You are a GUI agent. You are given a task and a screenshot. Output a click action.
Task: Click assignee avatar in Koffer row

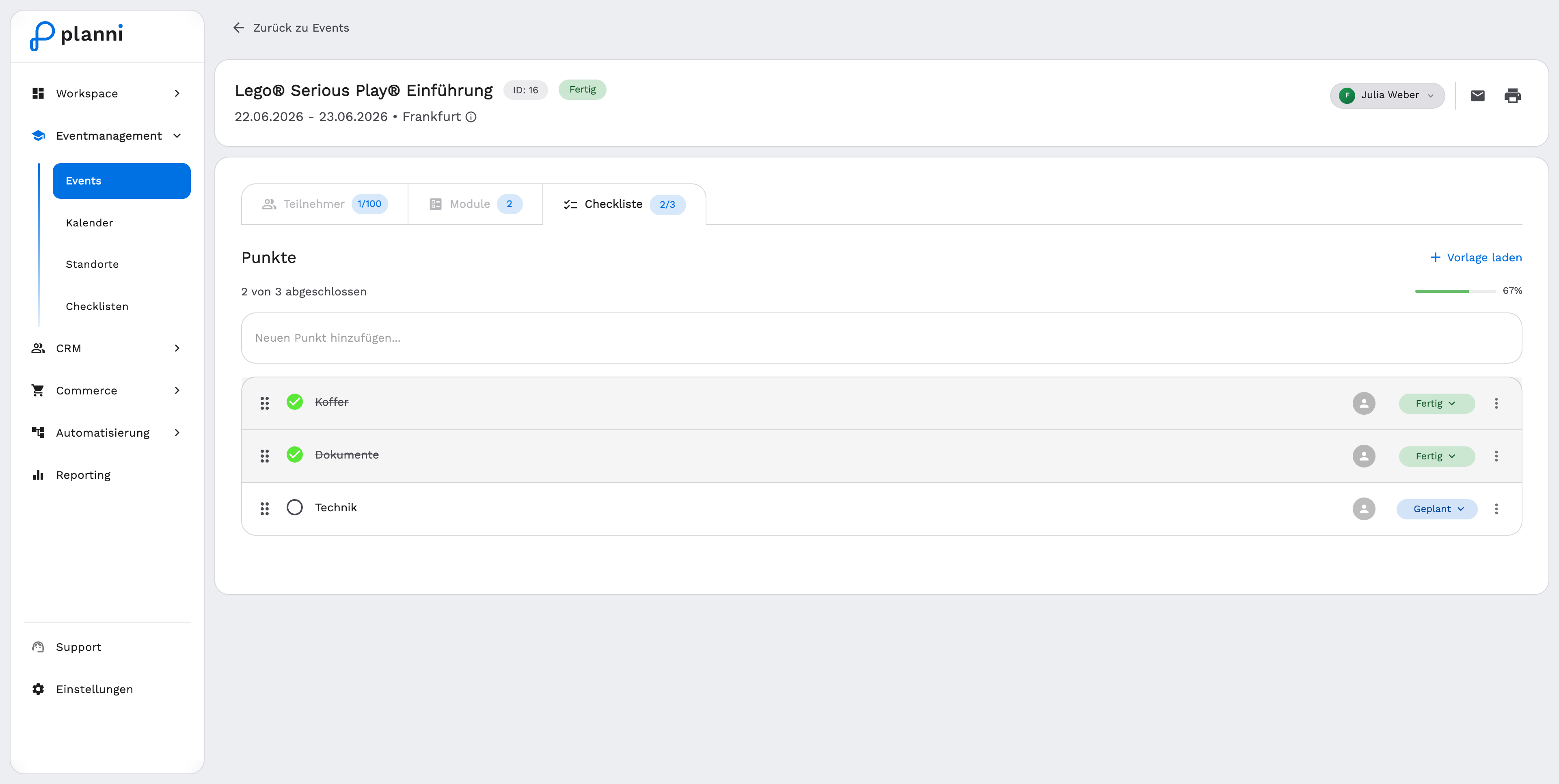tap(1364, 403)
